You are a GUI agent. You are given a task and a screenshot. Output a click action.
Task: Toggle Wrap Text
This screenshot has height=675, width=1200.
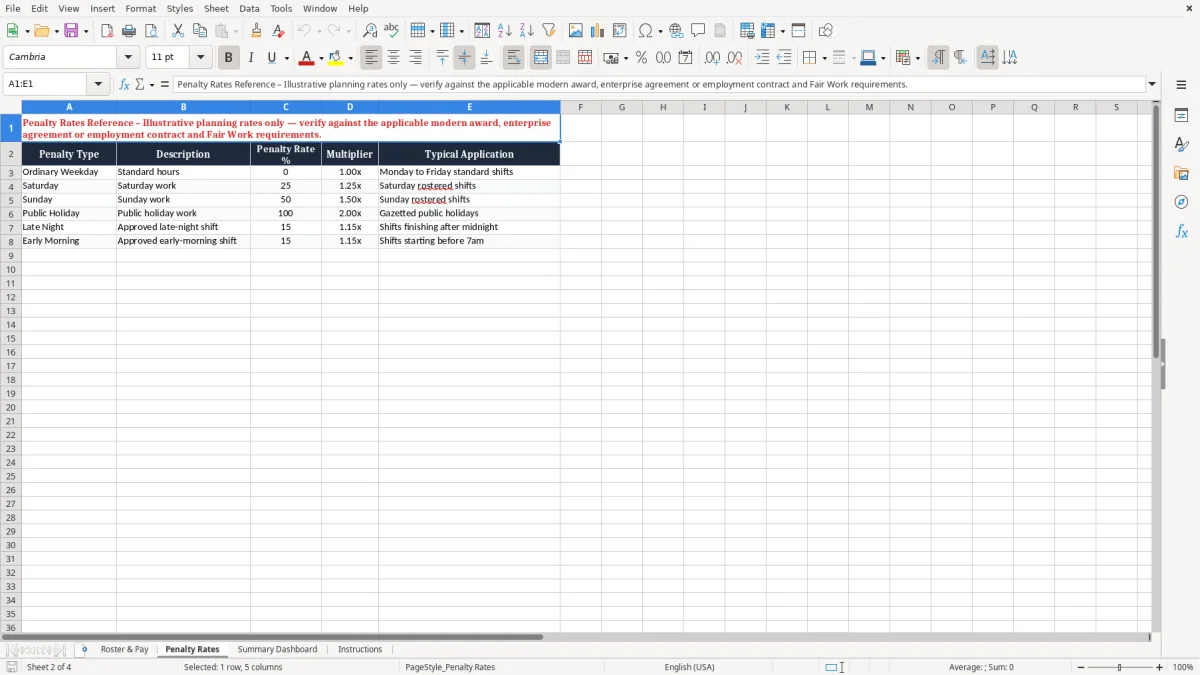click(x=514, y=58)
